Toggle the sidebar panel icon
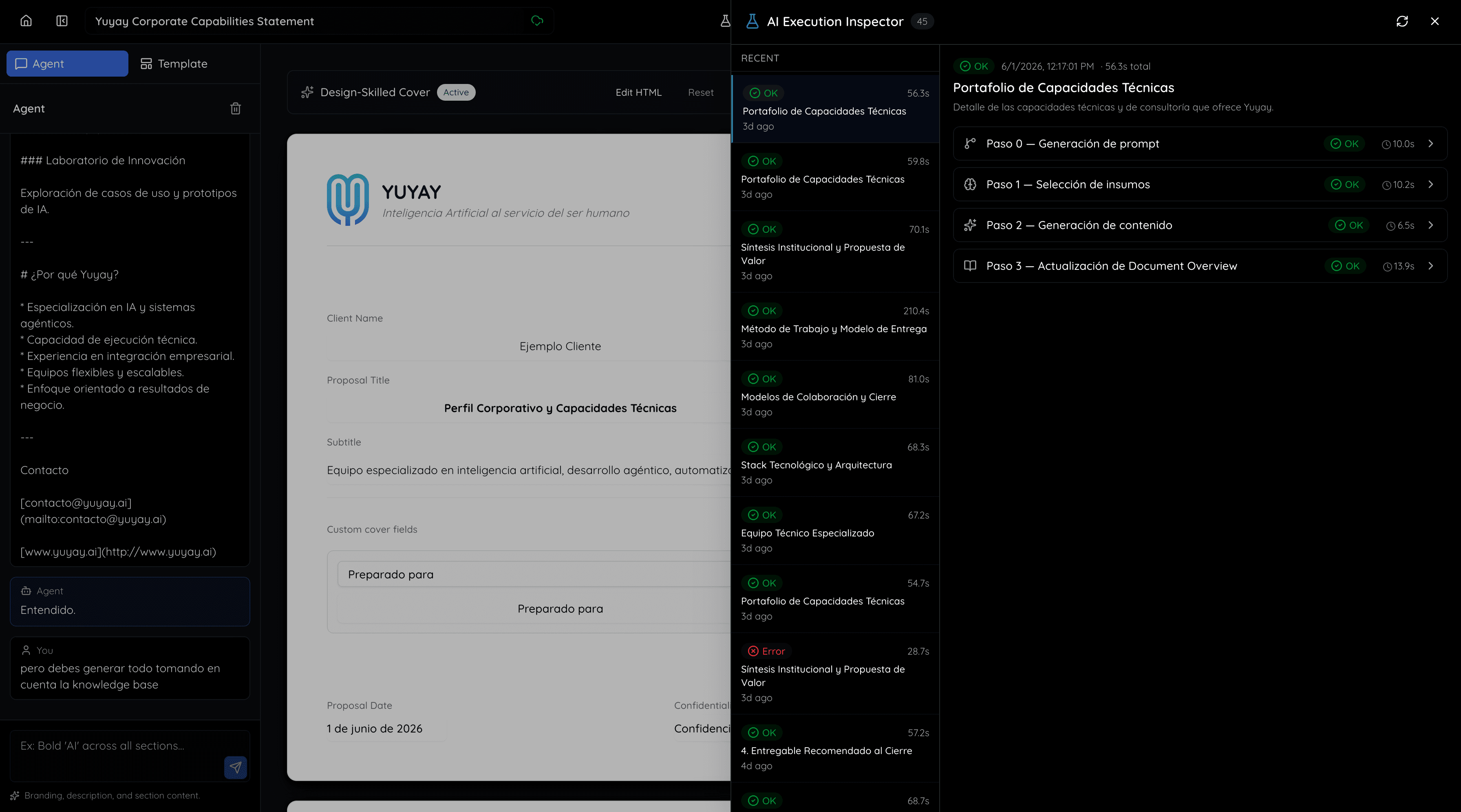The width and height of the screenshot is (1461, 812). [x=62, y=21]
